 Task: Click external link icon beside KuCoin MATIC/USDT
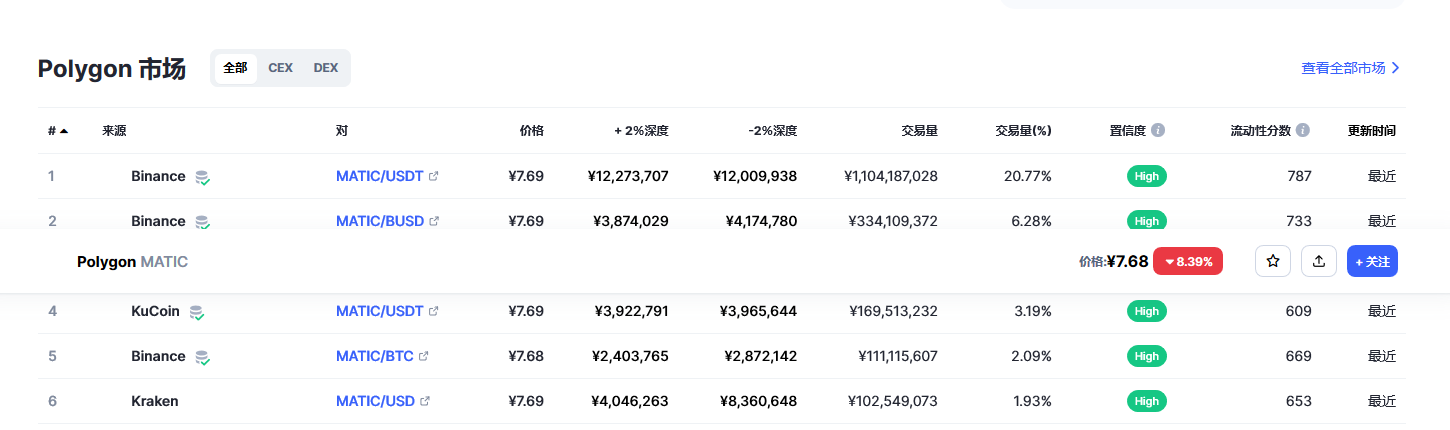433,311
